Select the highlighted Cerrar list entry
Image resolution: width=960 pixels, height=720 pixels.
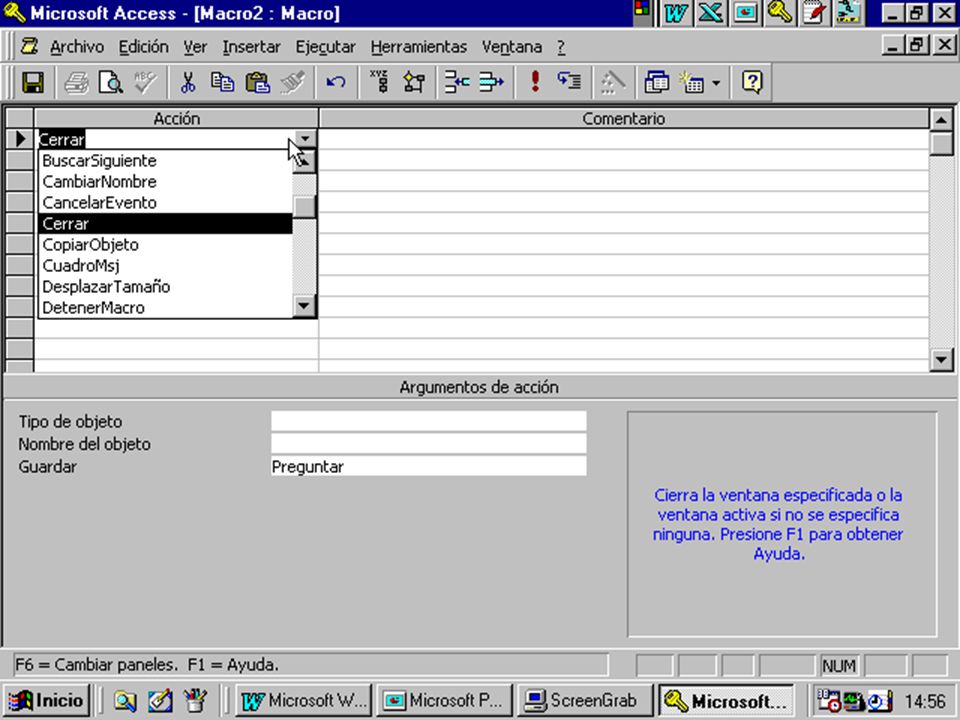(x=165, y=223)
